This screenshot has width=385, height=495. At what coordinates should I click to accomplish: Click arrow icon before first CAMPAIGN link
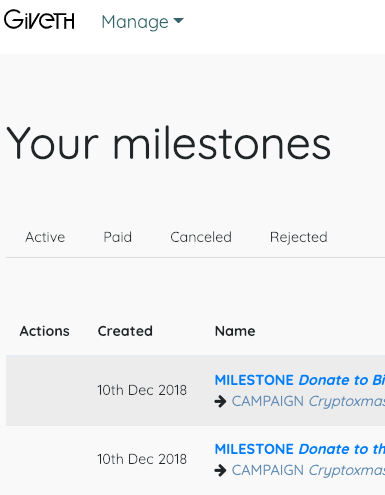(220, 401)
